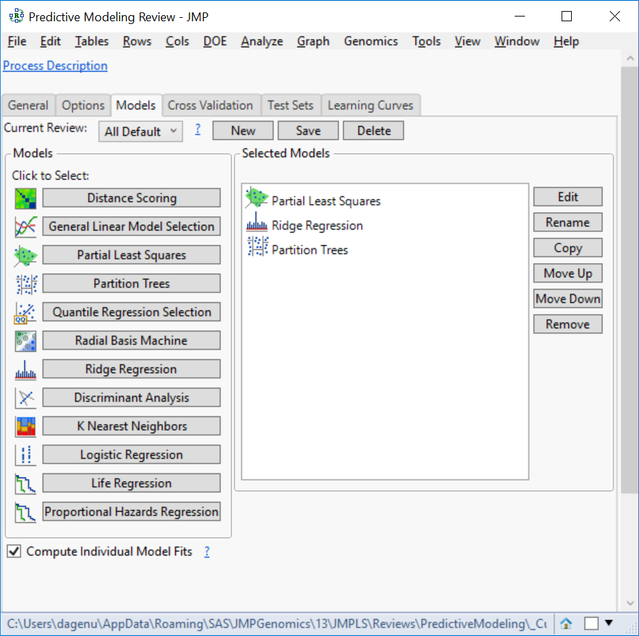The width and height of the screenshot is (639, 636).
Task: Open the Process Description link
Action: 55,66
